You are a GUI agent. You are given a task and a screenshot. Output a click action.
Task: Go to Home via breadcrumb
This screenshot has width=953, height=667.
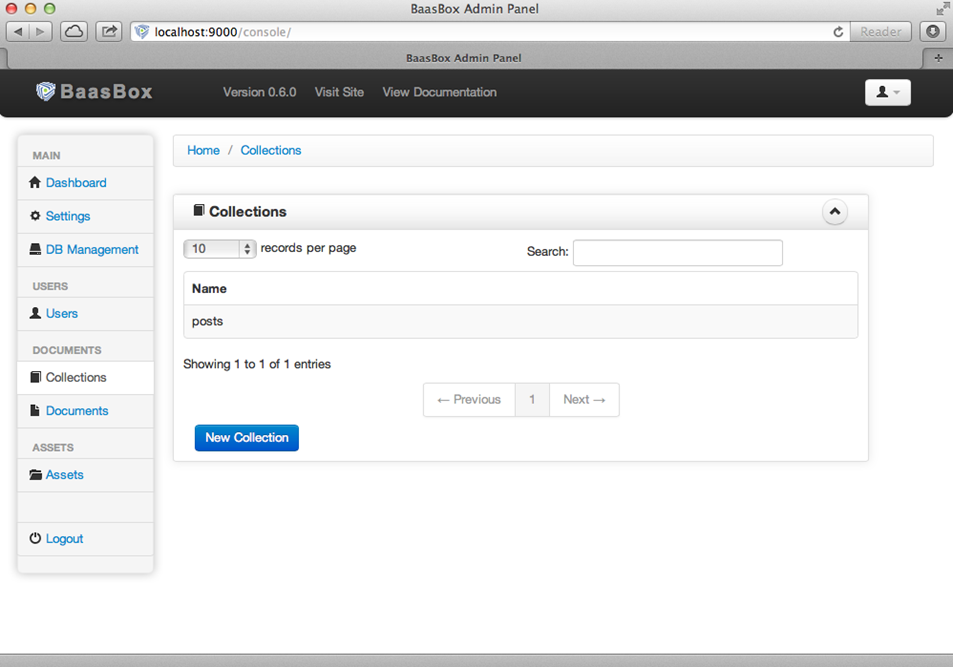(x=203, y=150)
